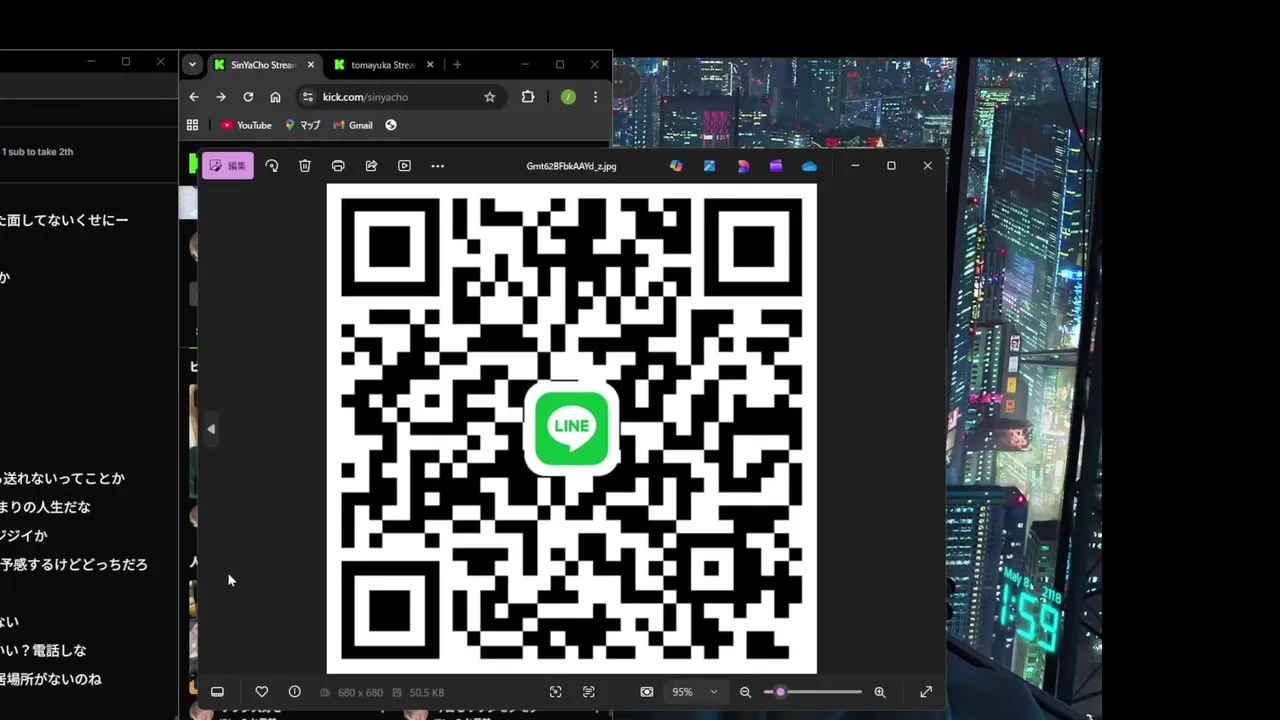Click the LINE logo in QR image
Screen dimensions: 1280x720
tap(571, 428)
